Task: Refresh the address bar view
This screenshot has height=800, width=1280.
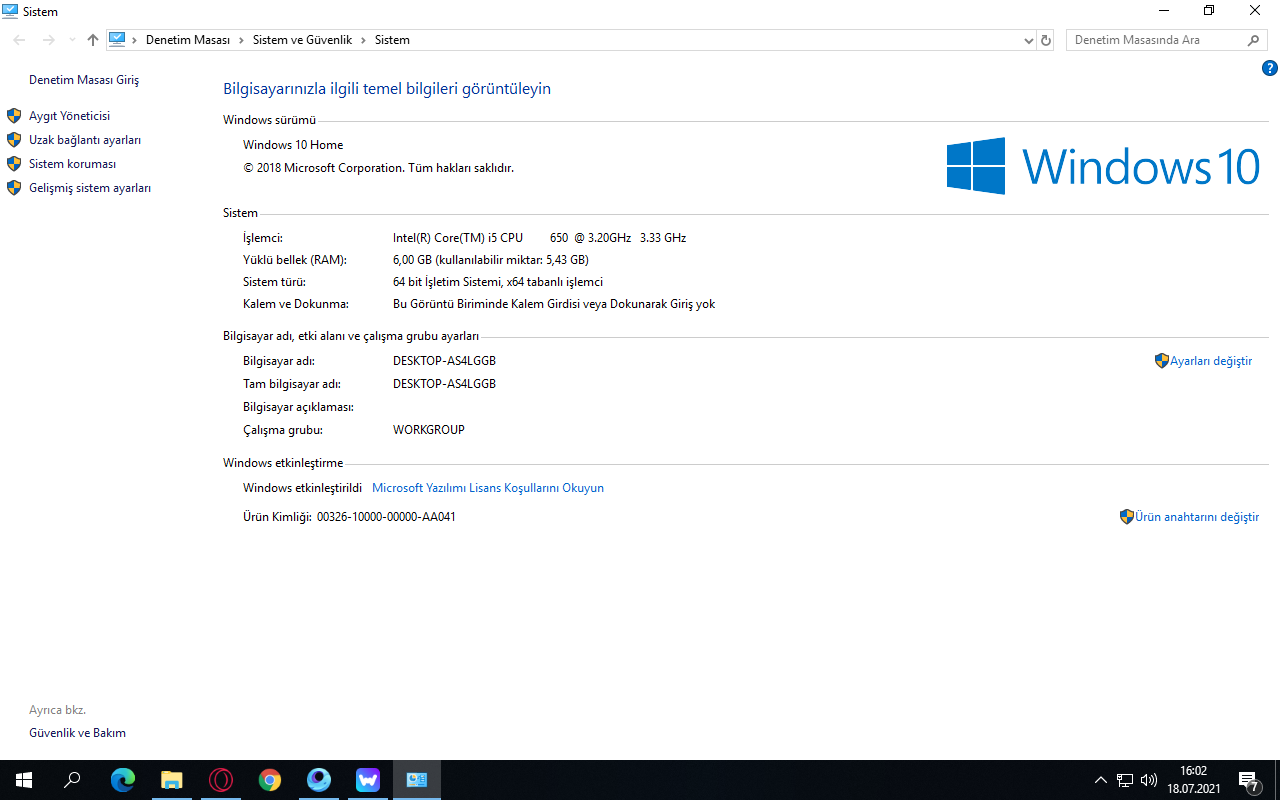Action: point(1046,40)
